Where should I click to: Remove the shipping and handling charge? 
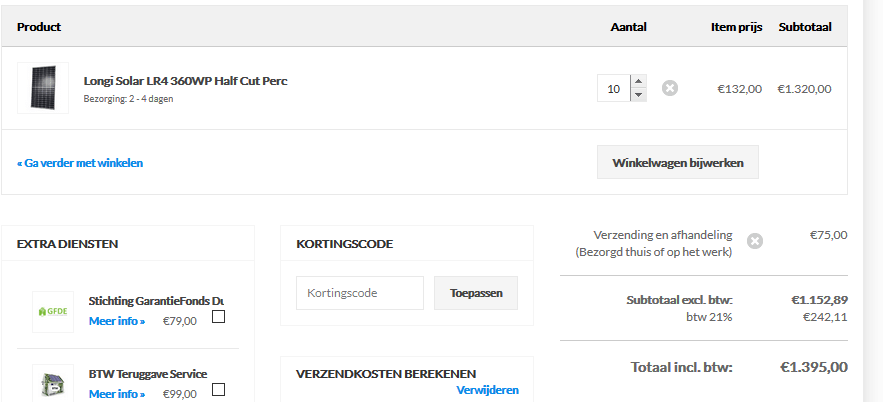(x=755, y=242)
